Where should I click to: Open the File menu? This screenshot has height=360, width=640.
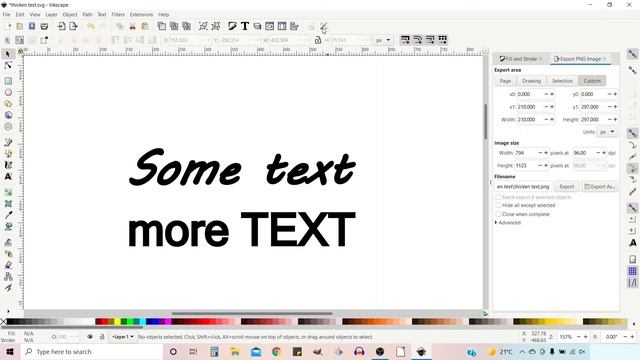tap(7, 14)
